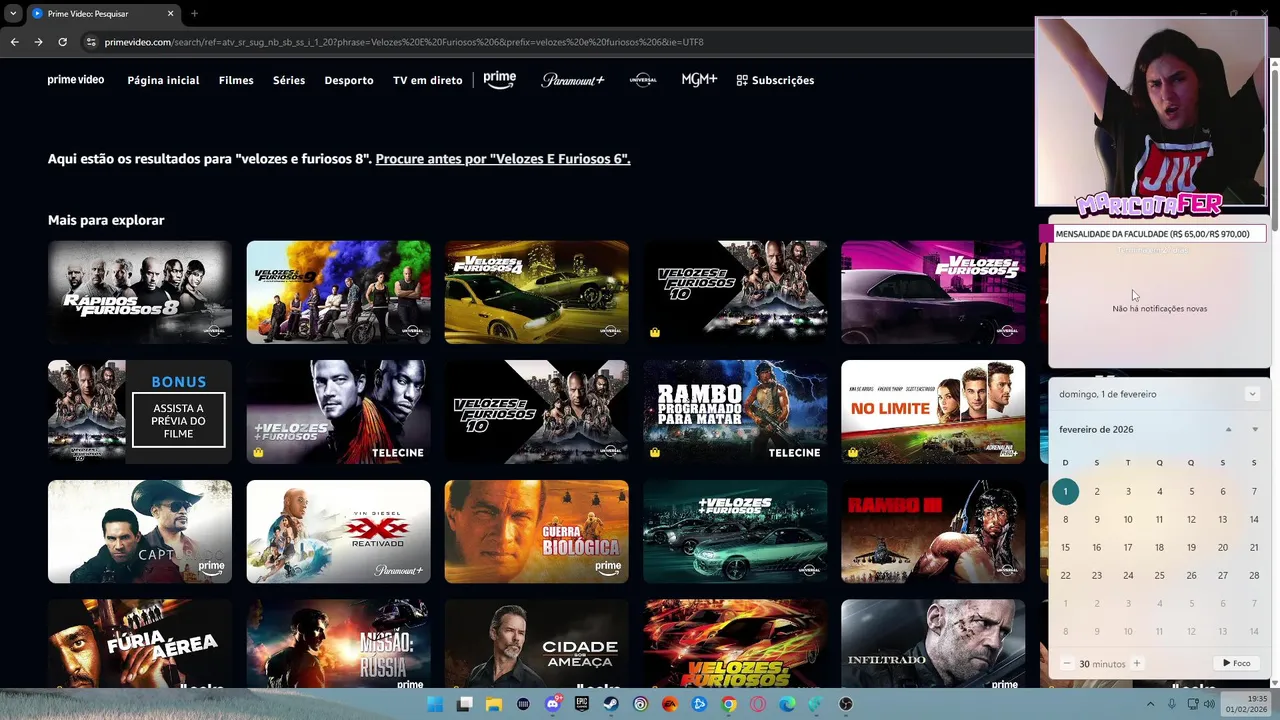Screen dimensions: 1280x720
Task: Open Rambo Programado Para Matar thumbnail
Action: pyautogui.click(x=735, y=412)
